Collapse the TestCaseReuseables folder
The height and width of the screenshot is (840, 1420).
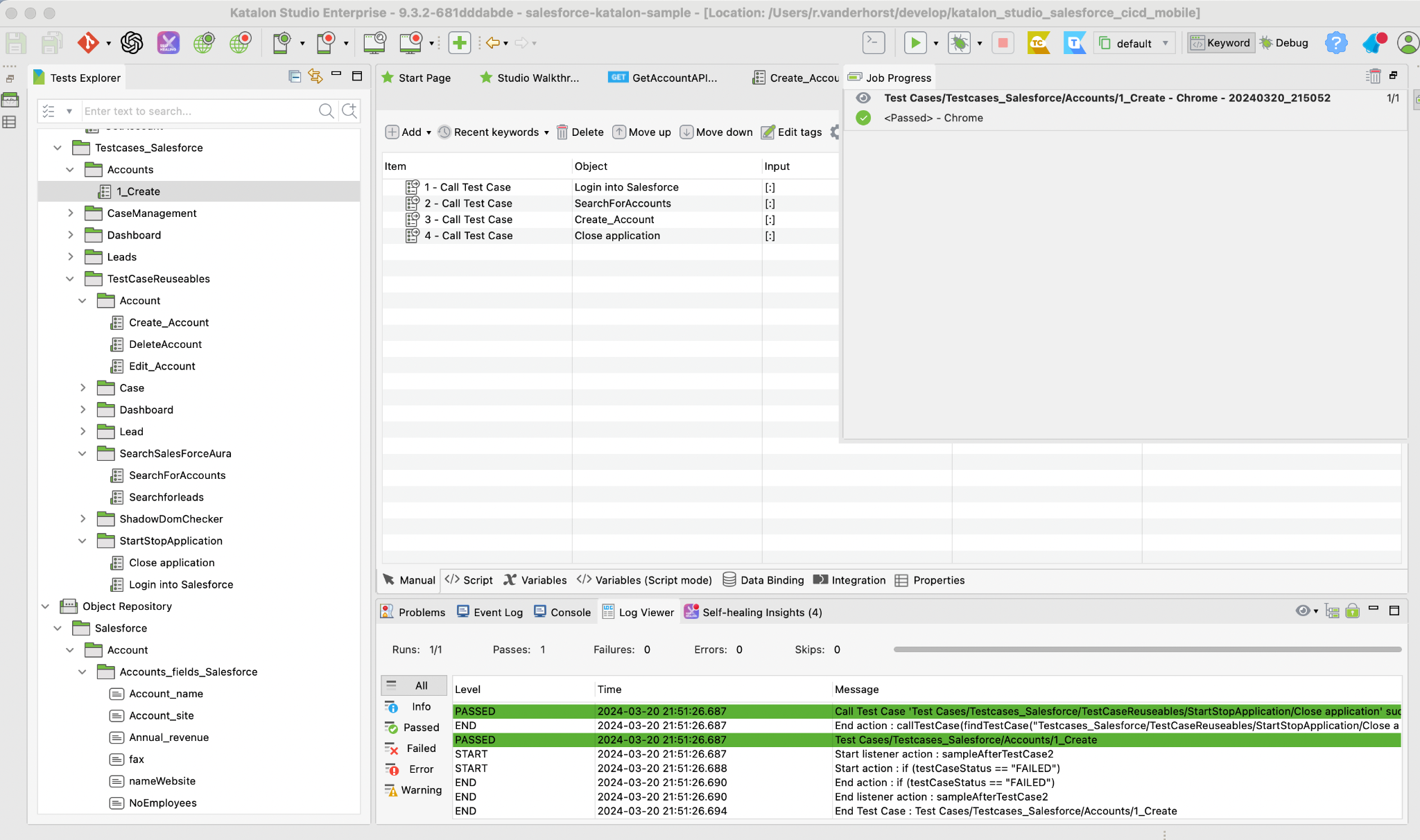(70, 279)
